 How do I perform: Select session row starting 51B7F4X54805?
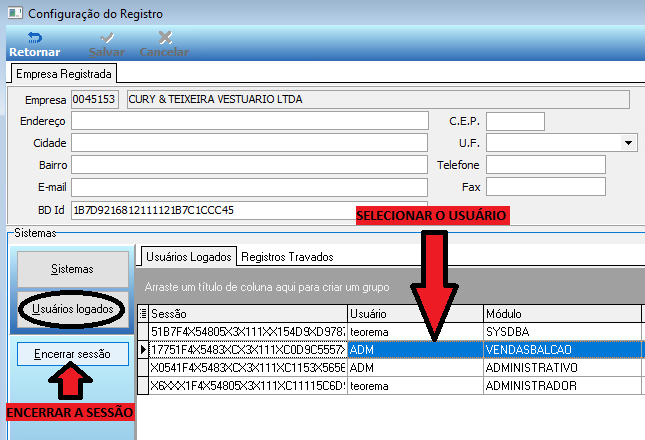[x=248, y=332]
